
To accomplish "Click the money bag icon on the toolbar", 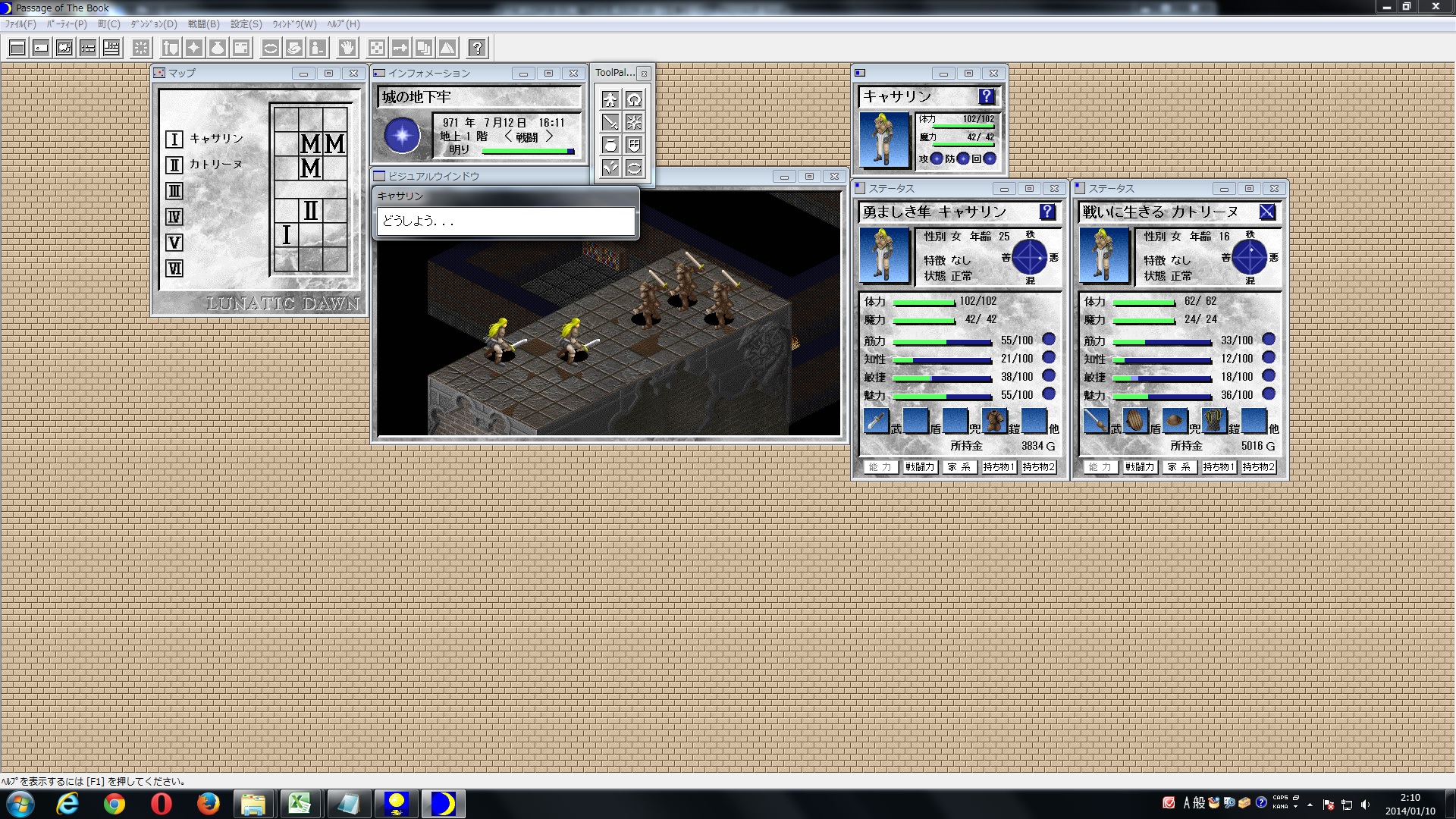I will click(217, 48).
